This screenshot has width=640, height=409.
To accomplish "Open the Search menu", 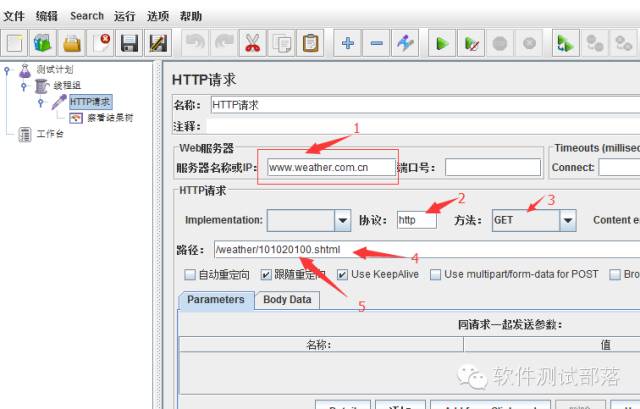I will click(87, 16).
